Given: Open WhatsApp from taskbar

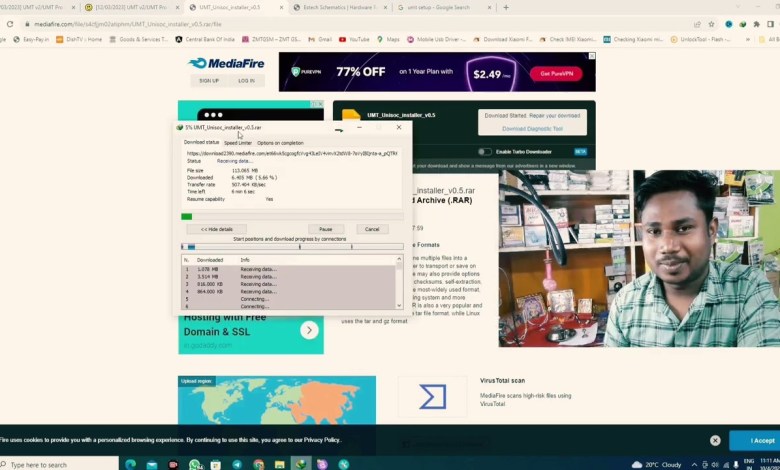Looking at the screenshot, I should point(195,464).
